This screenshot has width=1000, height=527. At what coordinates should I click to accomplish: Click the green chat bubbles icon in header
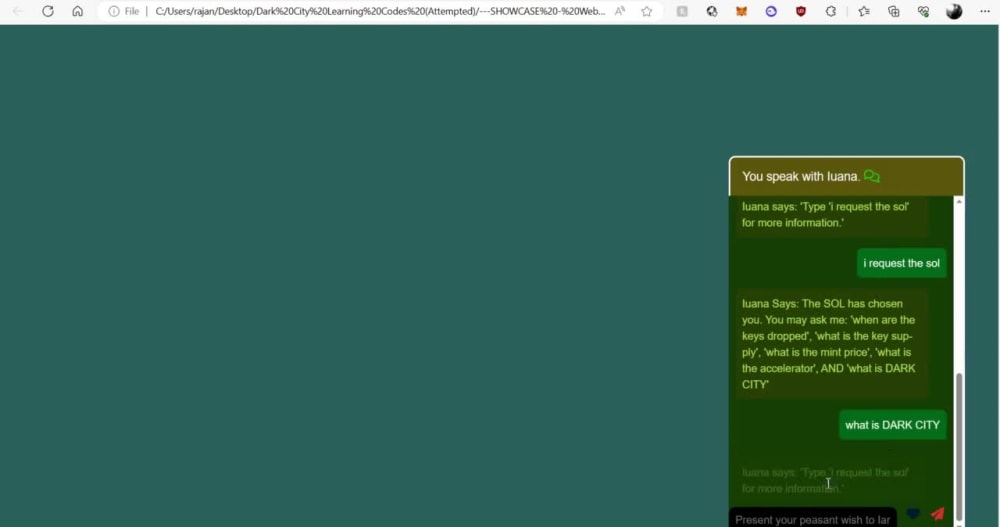(x=872, y=176)
